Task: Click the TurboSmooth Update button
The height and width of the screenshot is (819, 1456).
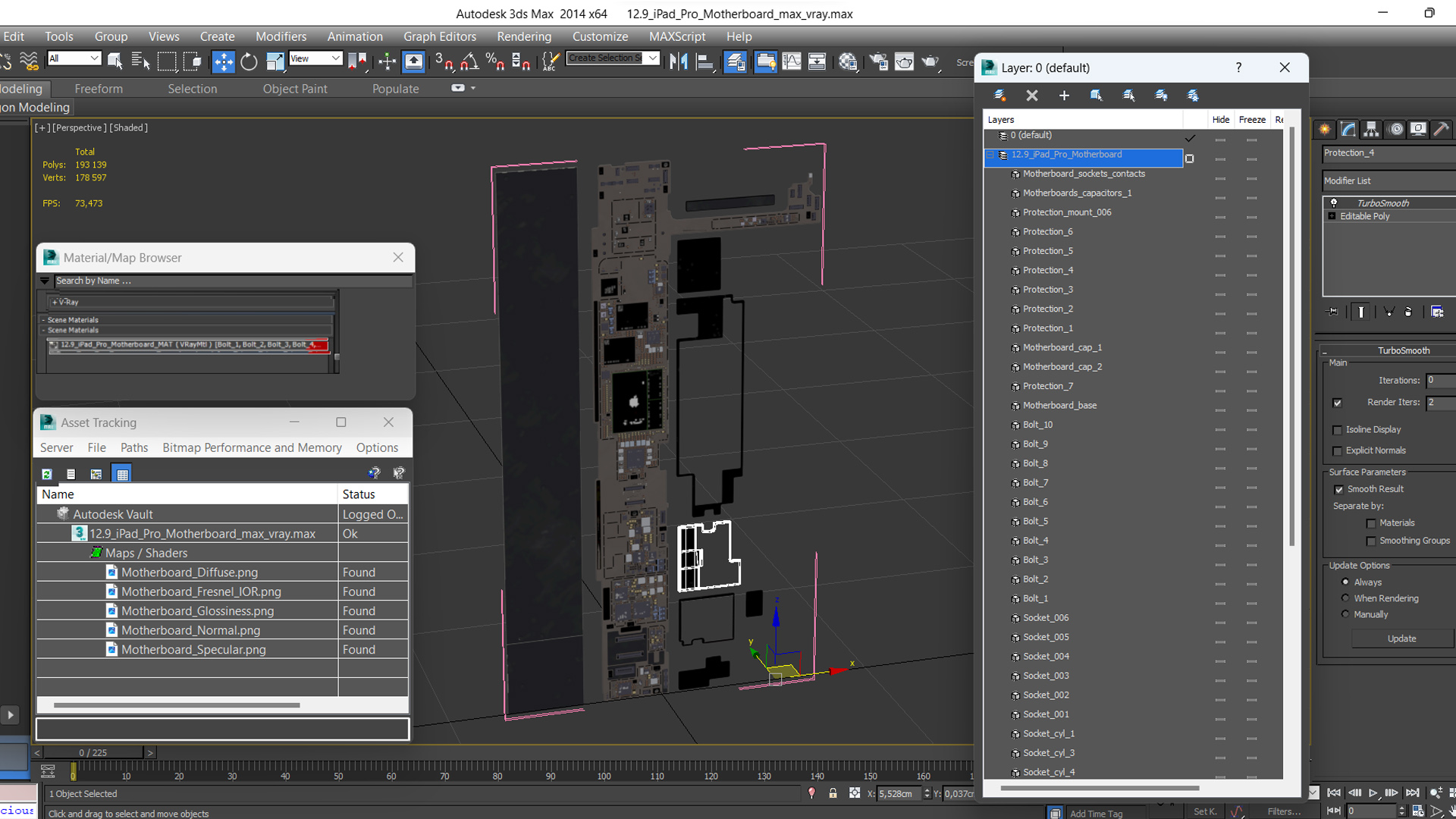Action: (1401, 639)
